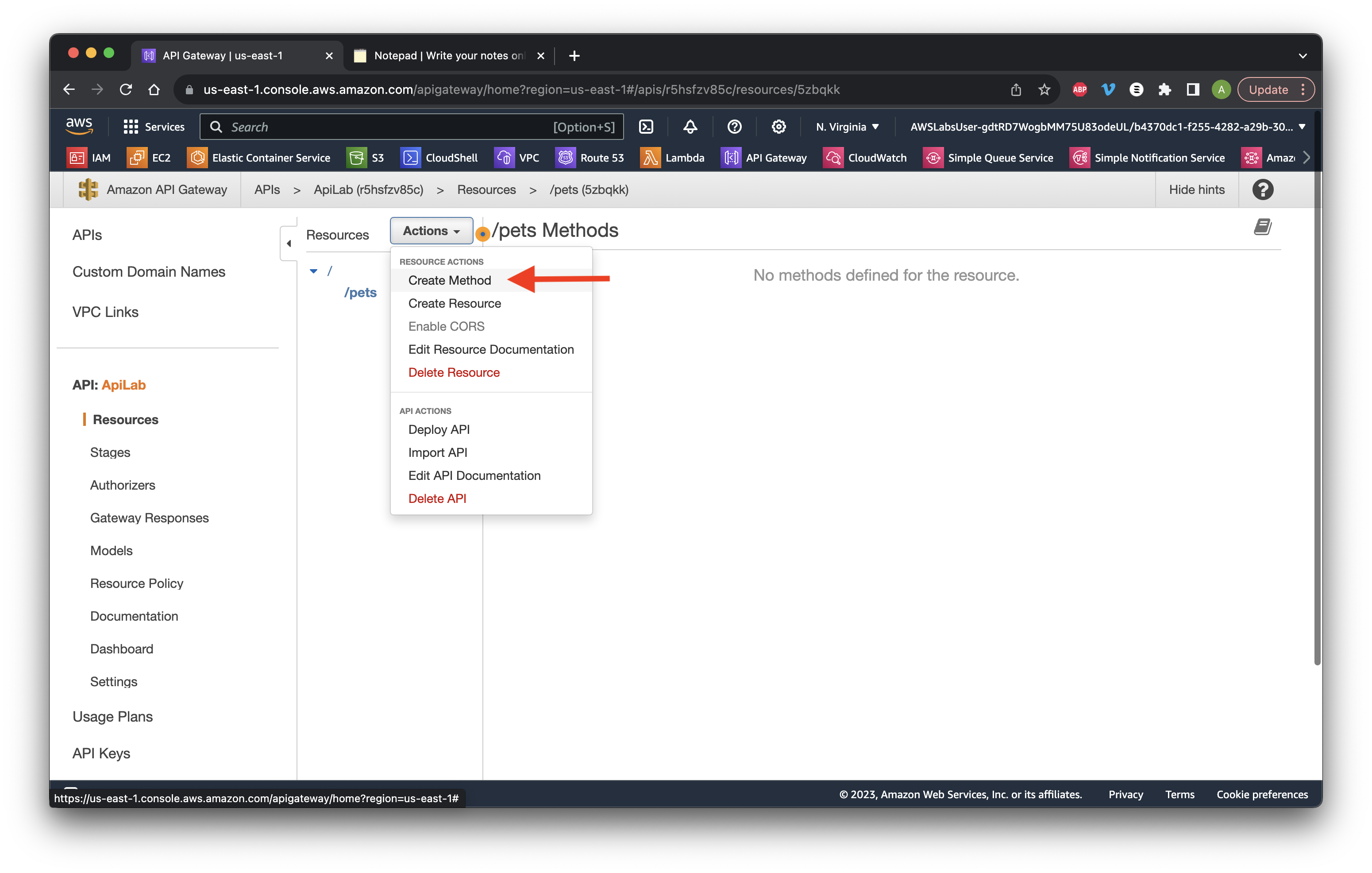Screen dimensions: 1372x873
Task: Open Chrome's three-dot menu
Action: (x=1303, y=89)
